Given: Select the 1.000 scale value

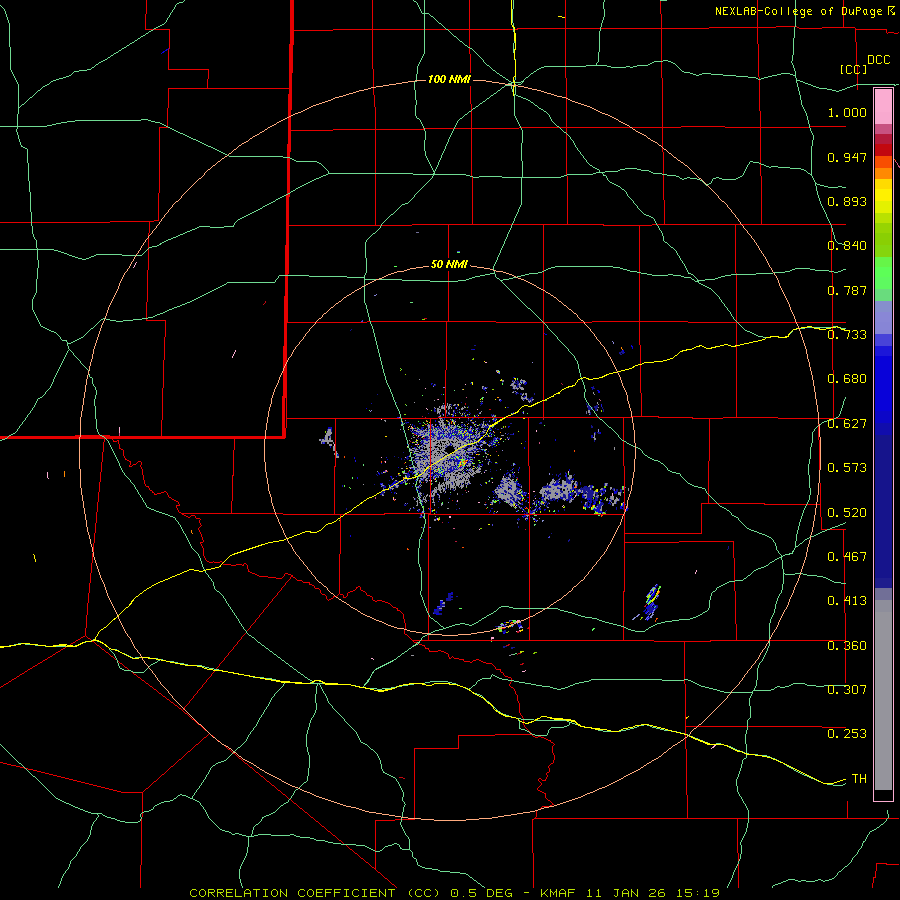Looking at the screenshot, I should (x=847, y=112).
